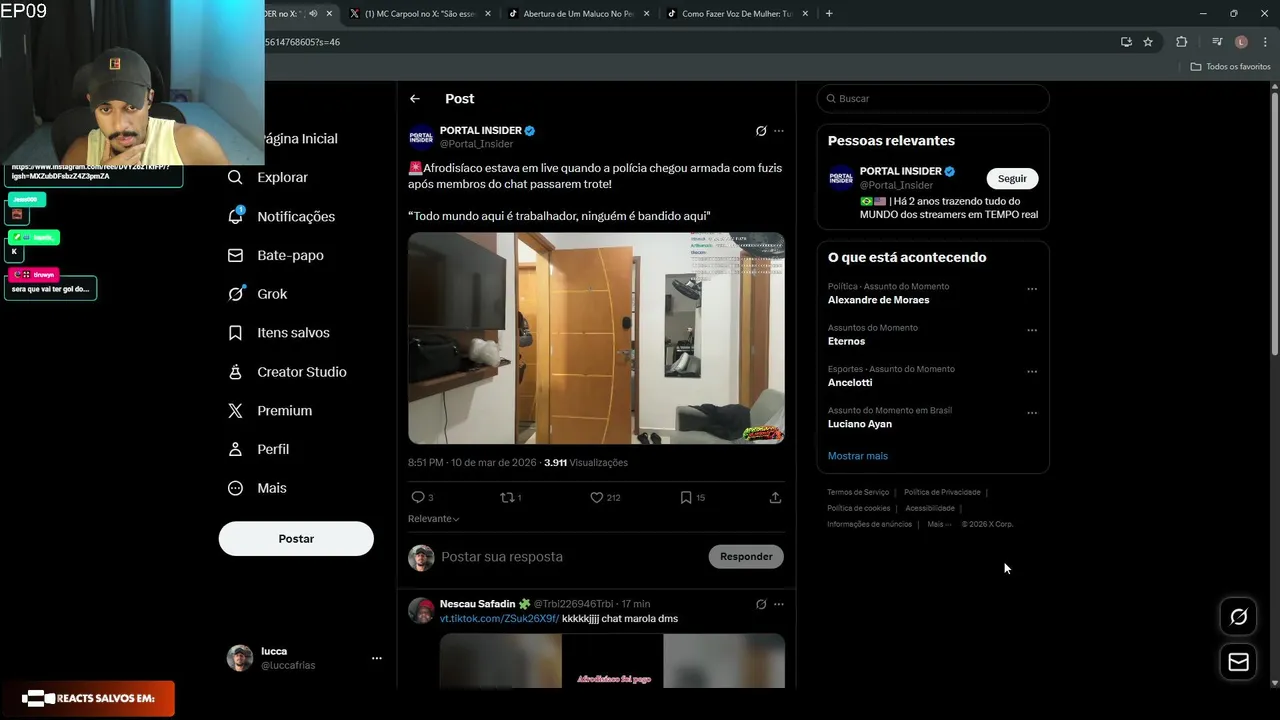Open Acessibilidade footer link
The image size is (1280, 720).
[930, 508]
